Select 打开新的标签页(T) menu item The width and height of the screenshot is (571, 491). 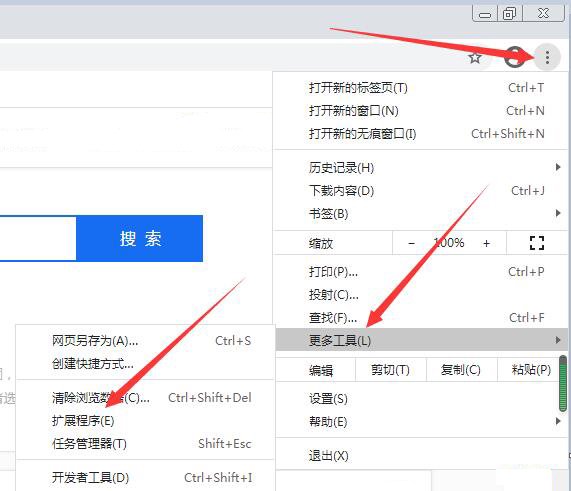421,88
